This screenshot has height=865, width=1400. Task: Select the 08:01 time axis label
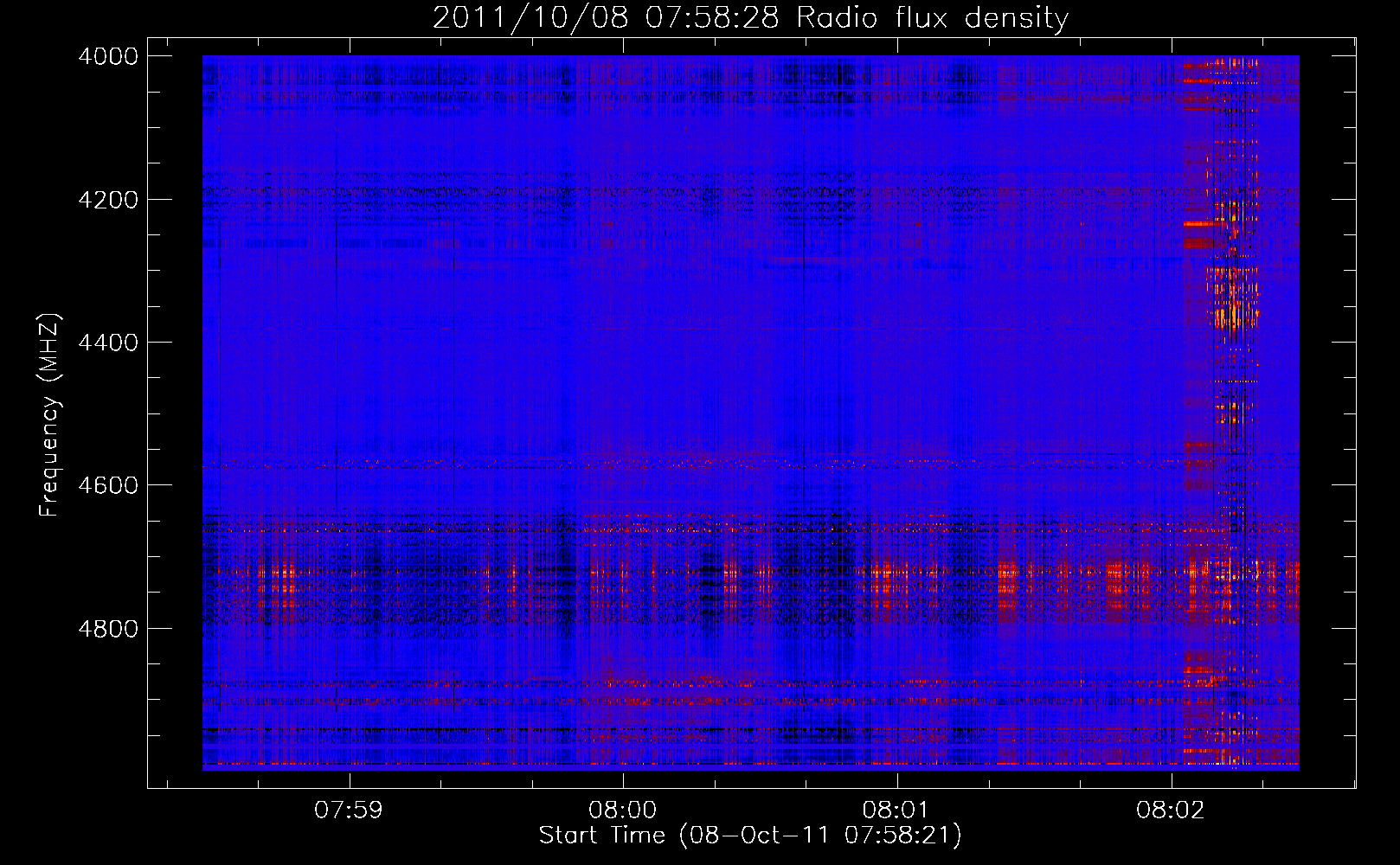[x=896, y=811]
